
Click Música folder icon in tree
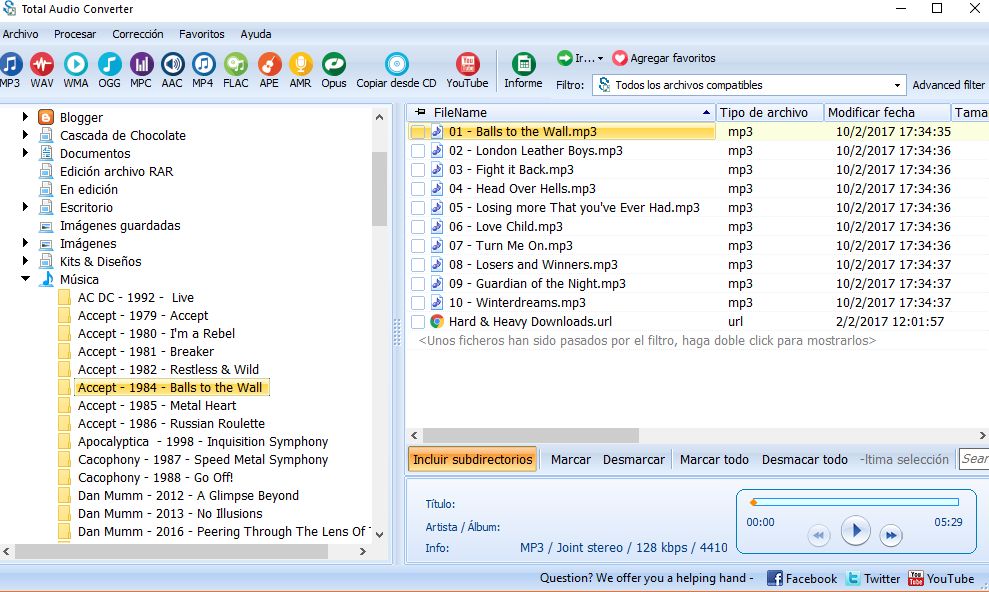coord(46,279)
